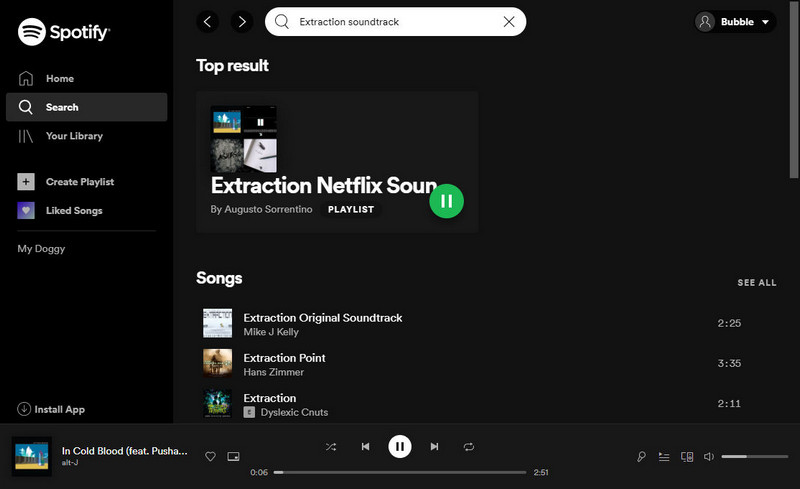Screen dimensions: 800x489
Task: Select the Extraction Point song
Action: (x=284, y=358)
